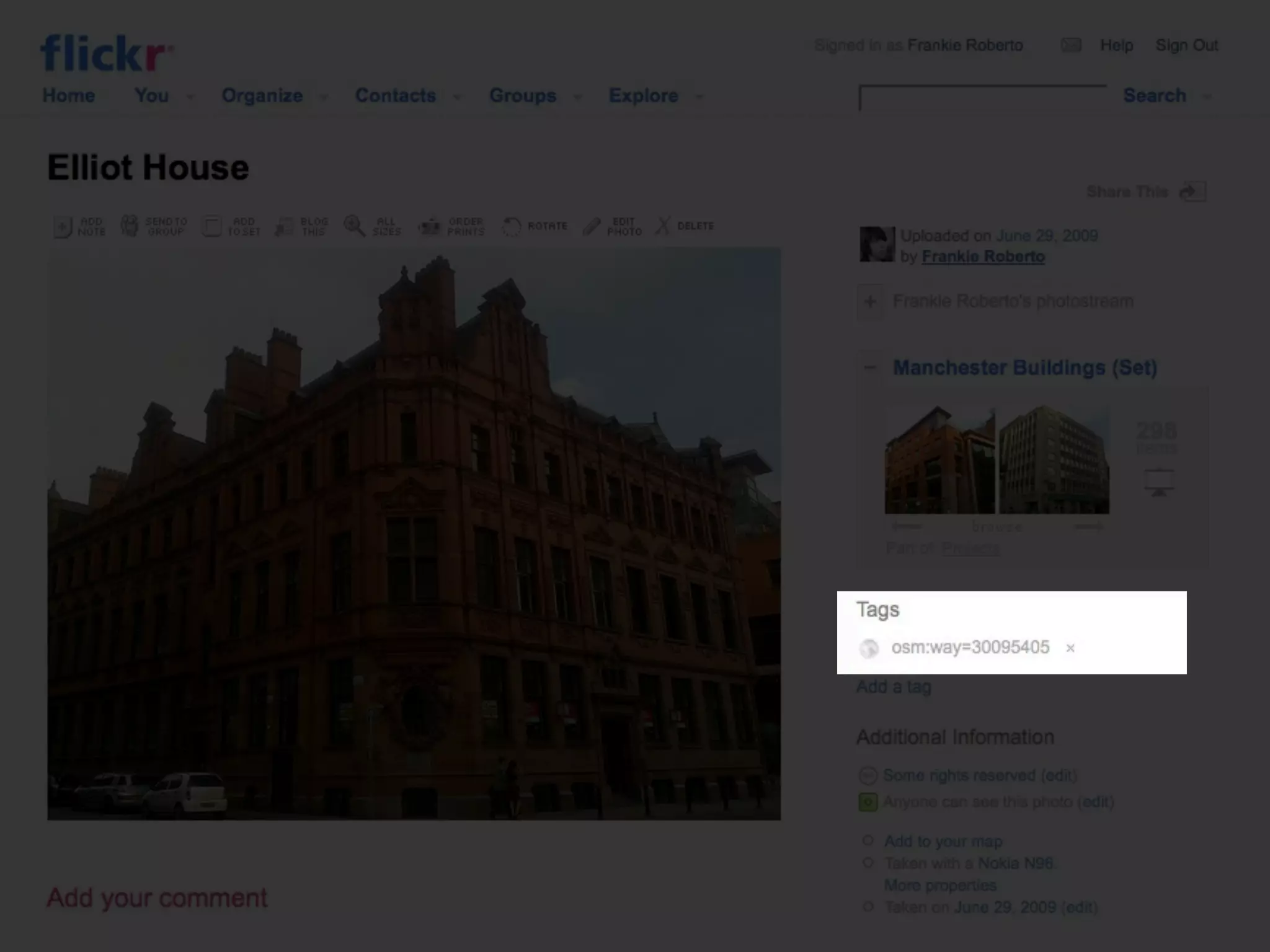Open All Sizes magnifier icon

pos(355,226)
